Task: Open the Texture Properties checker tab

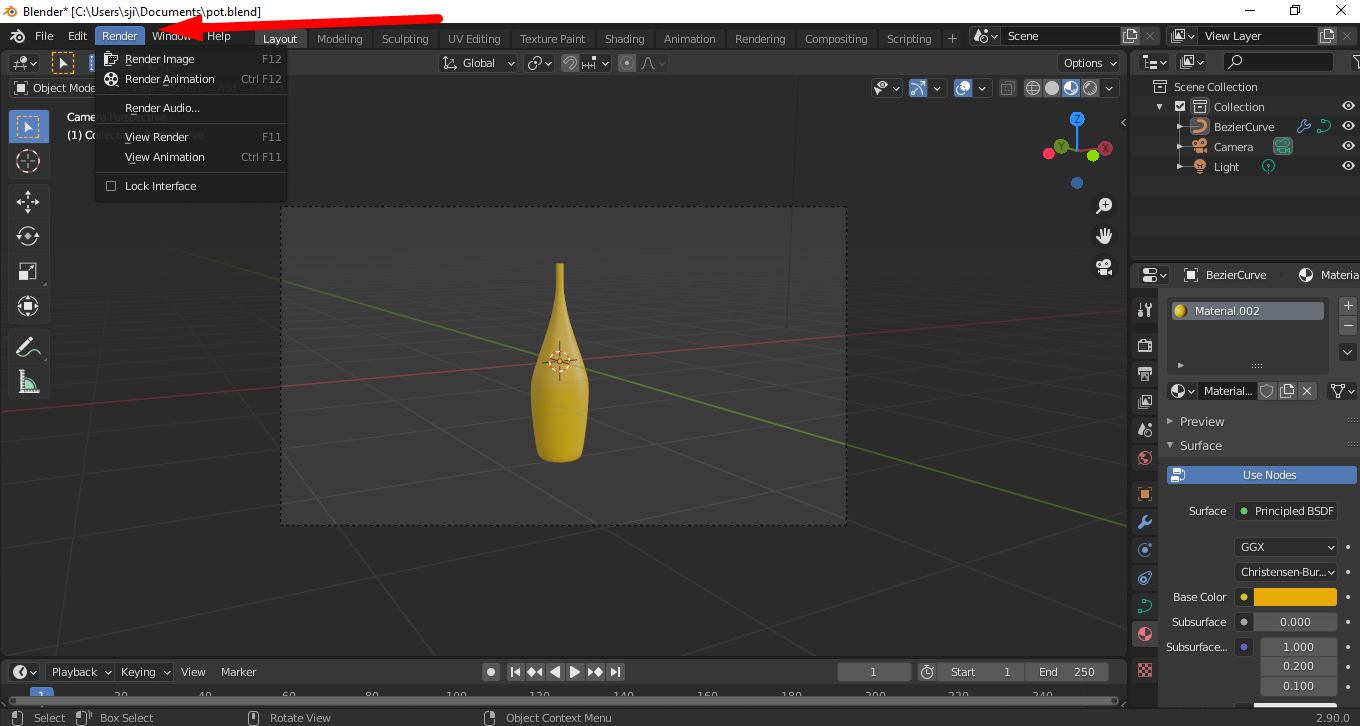Action: click(1144, 669)
